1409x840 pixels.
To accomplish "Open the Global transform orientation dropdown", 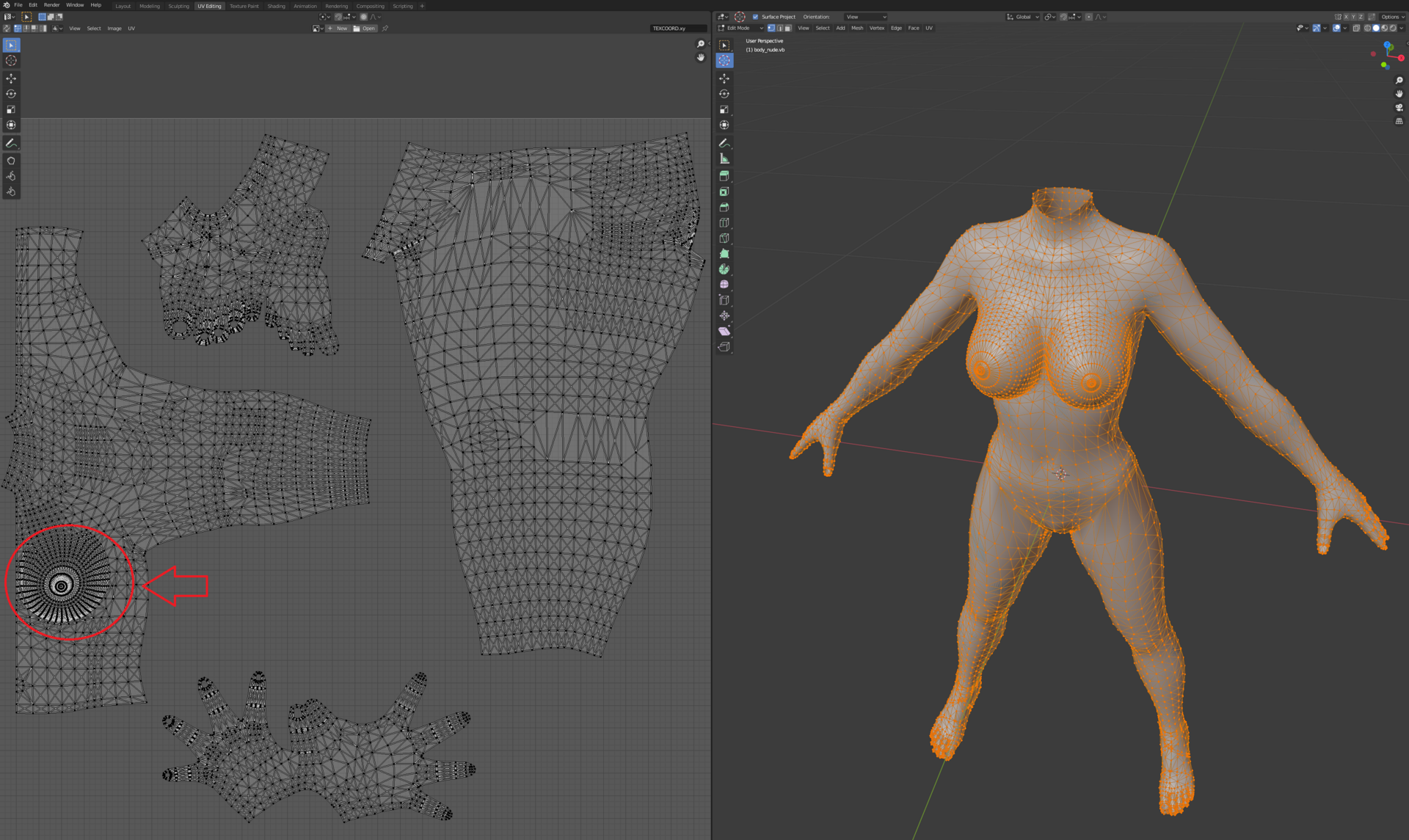I will (x=1024, y=17).
